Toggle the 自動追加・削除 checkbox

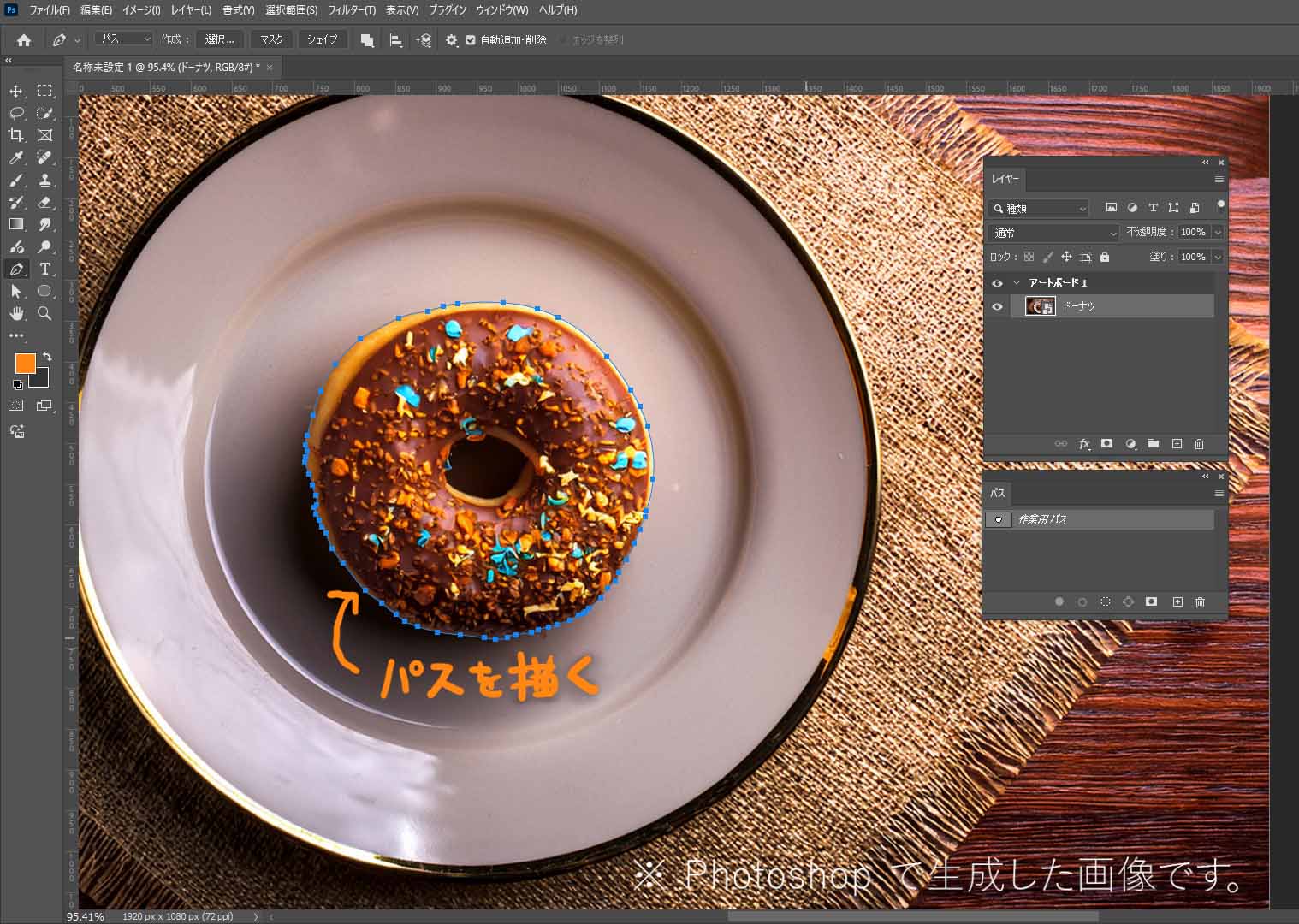click(x=471, y=40)
